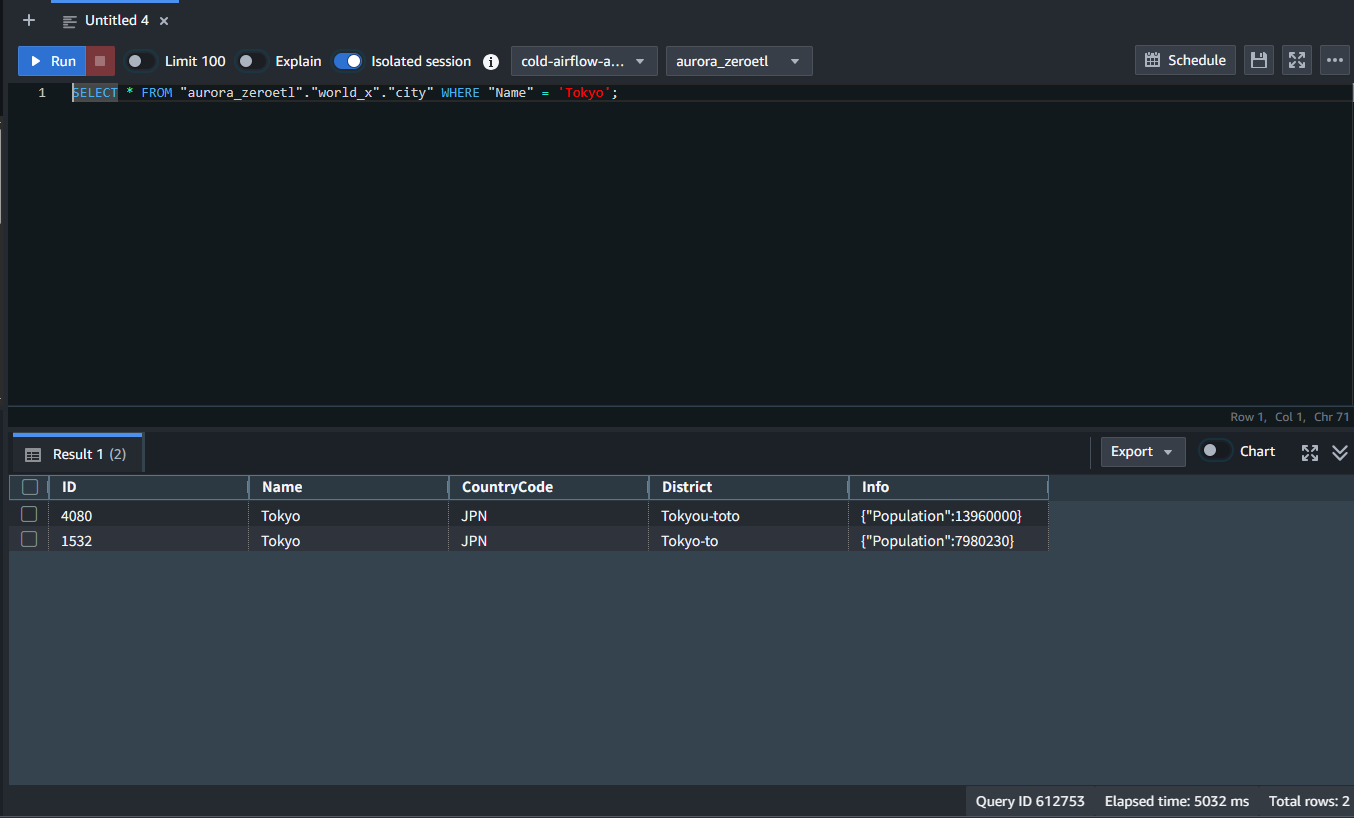Open the cold-airflow cluster dropdown
1354x818 pixels.
(x=584, y=61)
